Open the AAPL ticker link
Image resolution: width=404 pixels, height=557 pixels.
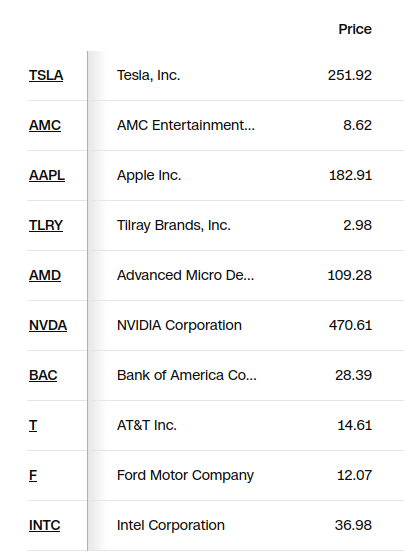pyautogui.click(x=47, y=175)
